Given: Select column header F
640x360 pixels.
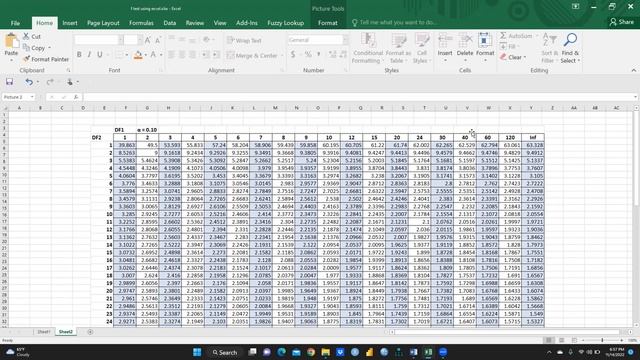Looking at the screenshot, I should pyautogui.click(x=126, y=108).
